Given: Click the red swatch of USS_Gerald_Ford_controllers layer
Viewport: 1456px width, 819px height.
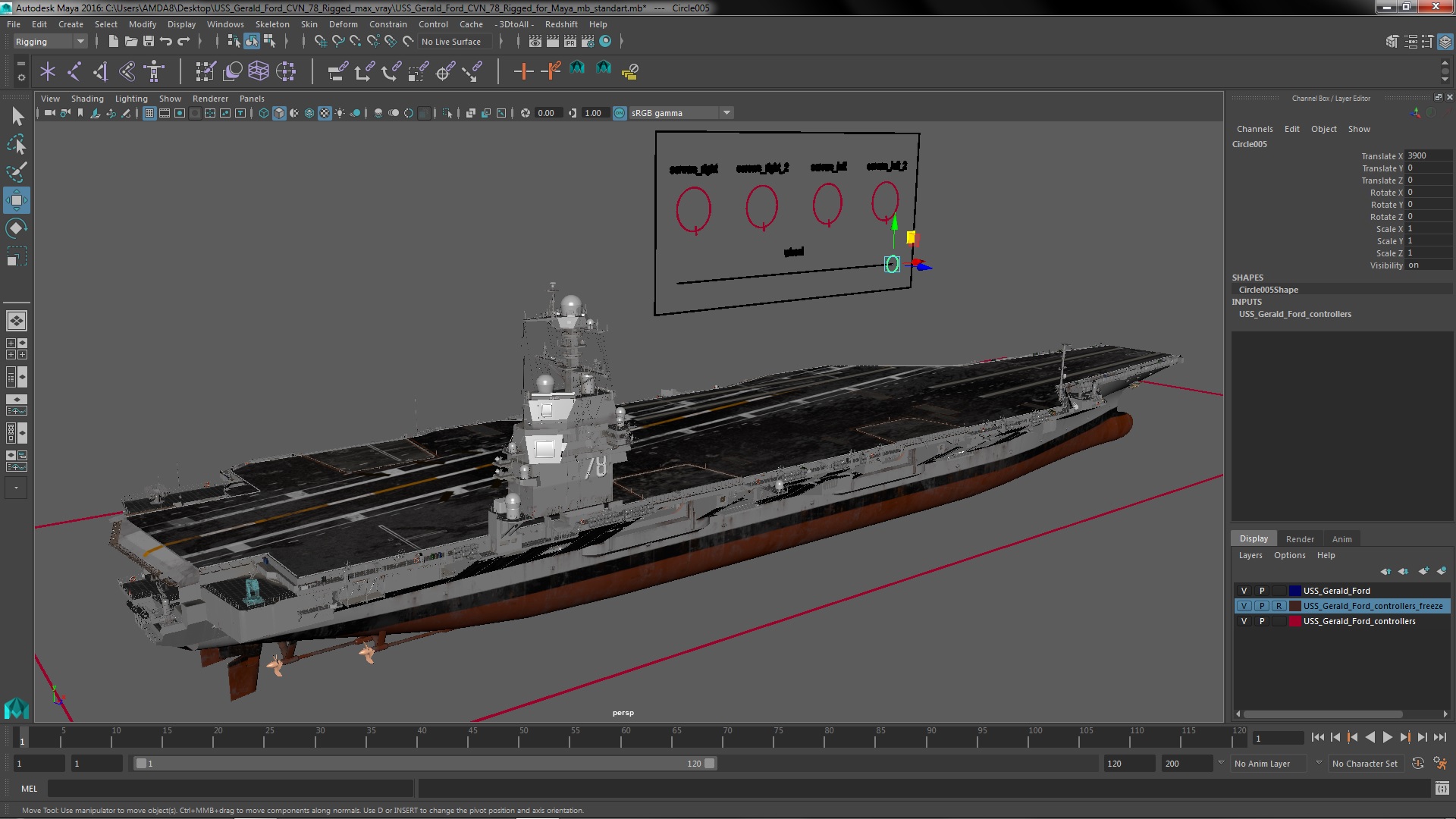Looking at the screenshot, I should 1295,621.
